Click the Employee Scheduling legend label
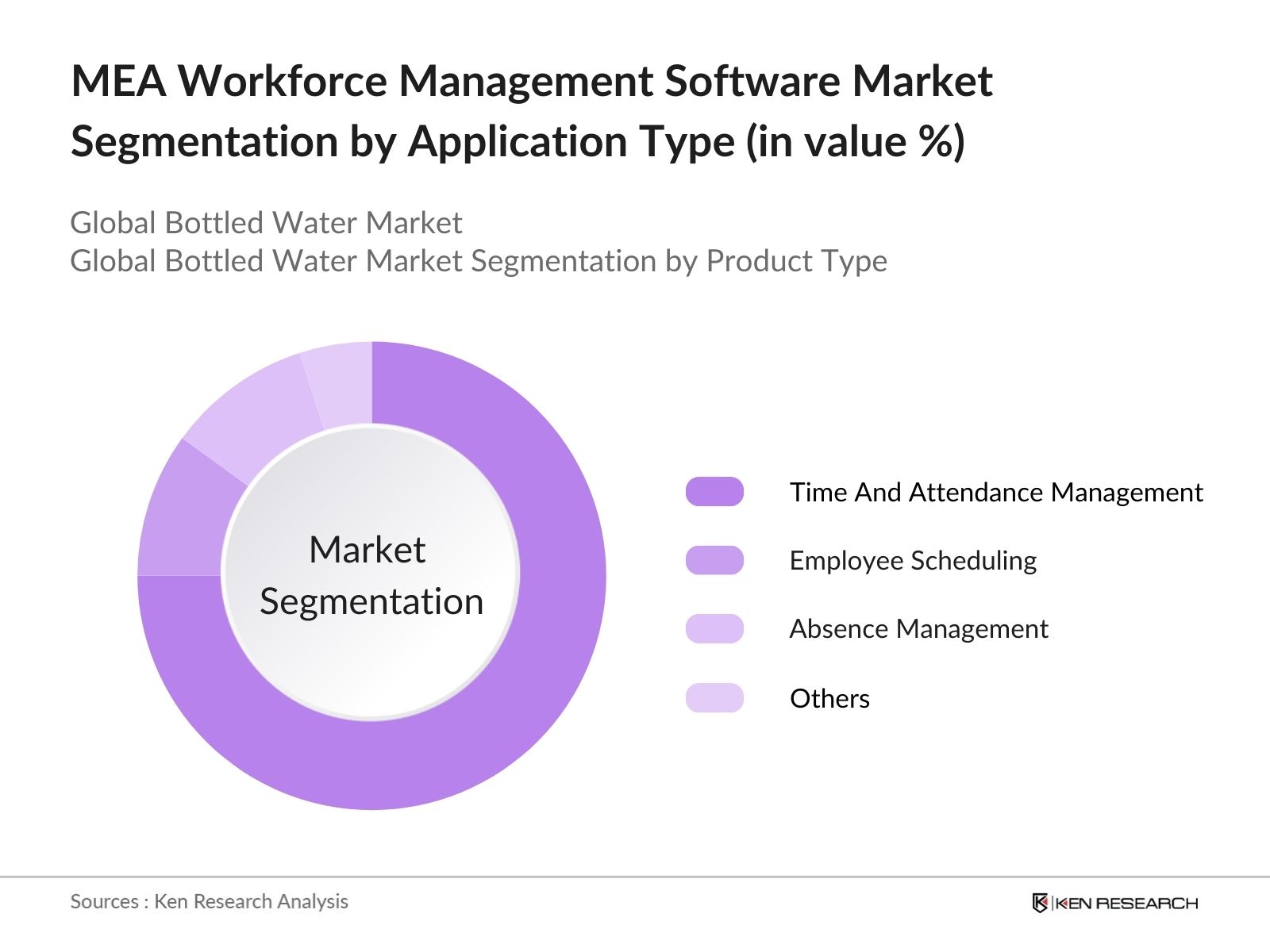 913,561
